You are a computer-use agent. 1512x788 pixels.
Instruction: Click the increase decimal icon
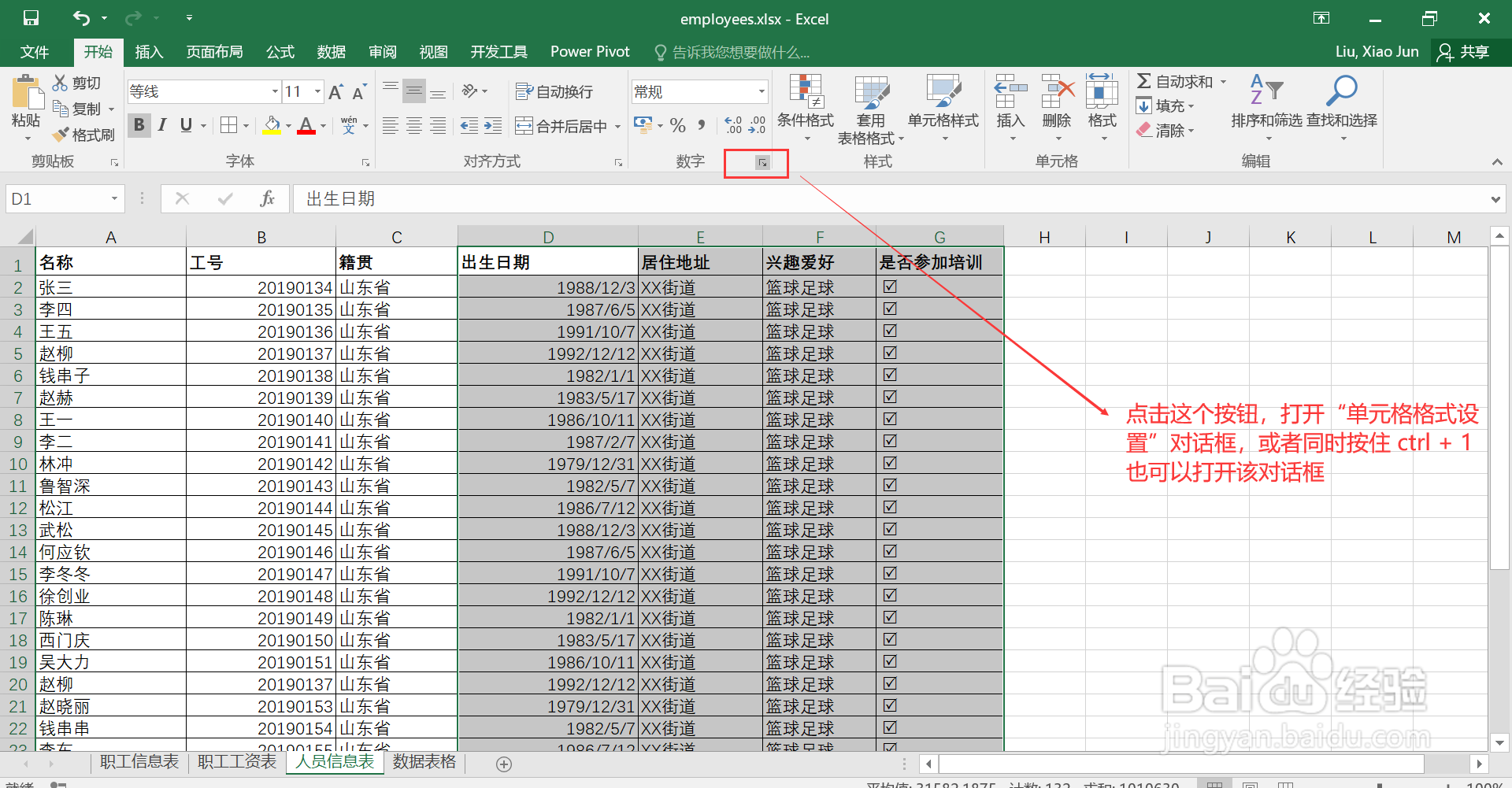(x=732, y=123)
